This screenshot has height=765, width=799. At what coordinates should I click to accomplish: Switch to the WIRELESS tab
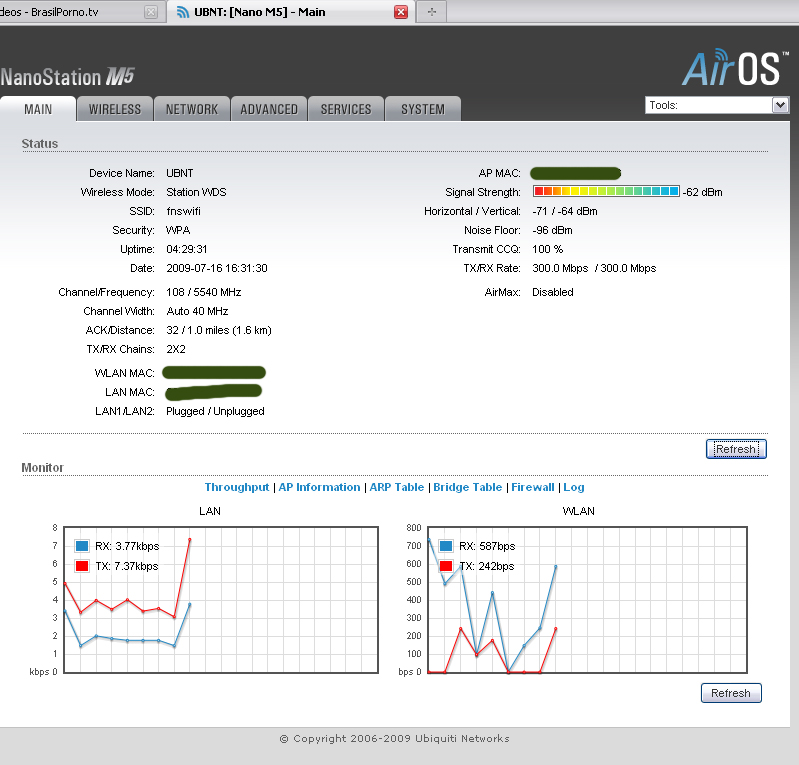tap(115, 109)
